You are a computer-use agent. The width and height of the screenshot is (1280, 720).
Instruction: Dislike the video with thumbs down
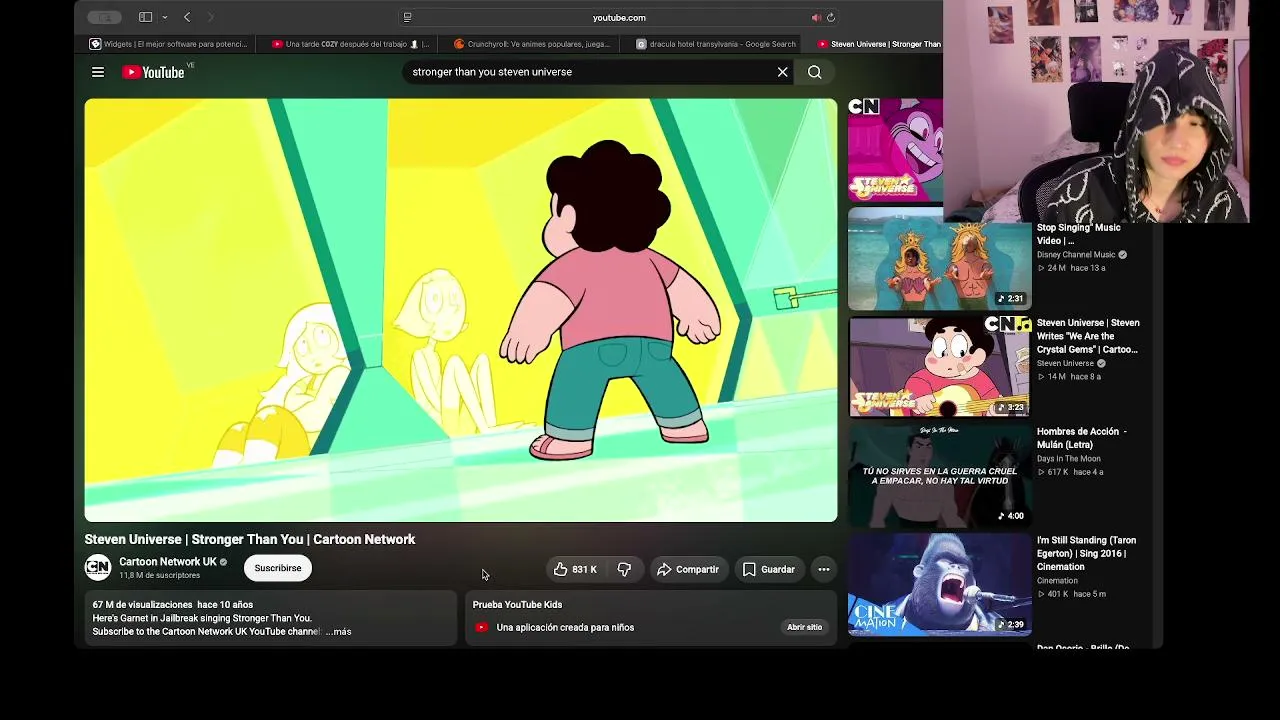624,569
